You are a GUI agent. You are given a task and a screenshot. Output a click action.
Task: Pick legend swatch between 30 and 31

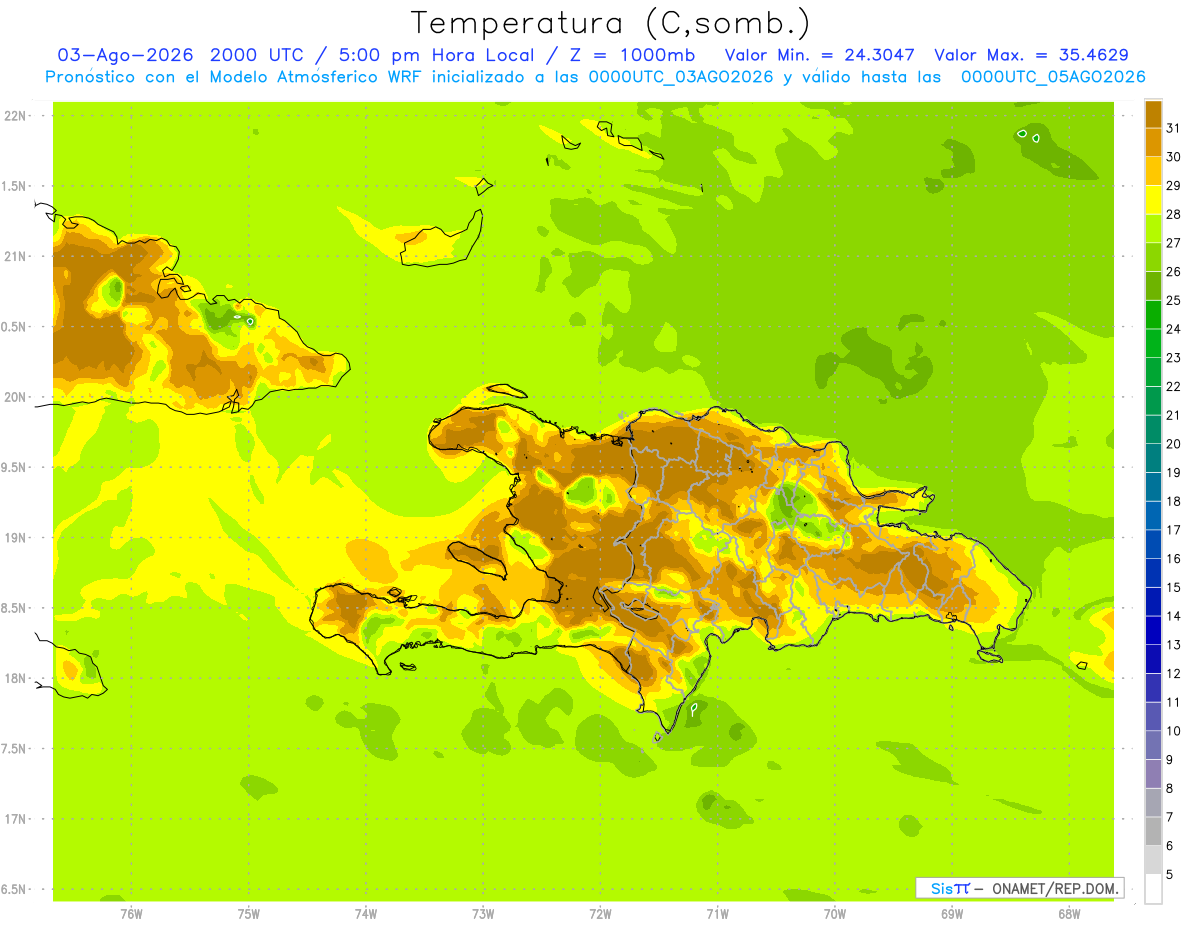point(1153,142)
